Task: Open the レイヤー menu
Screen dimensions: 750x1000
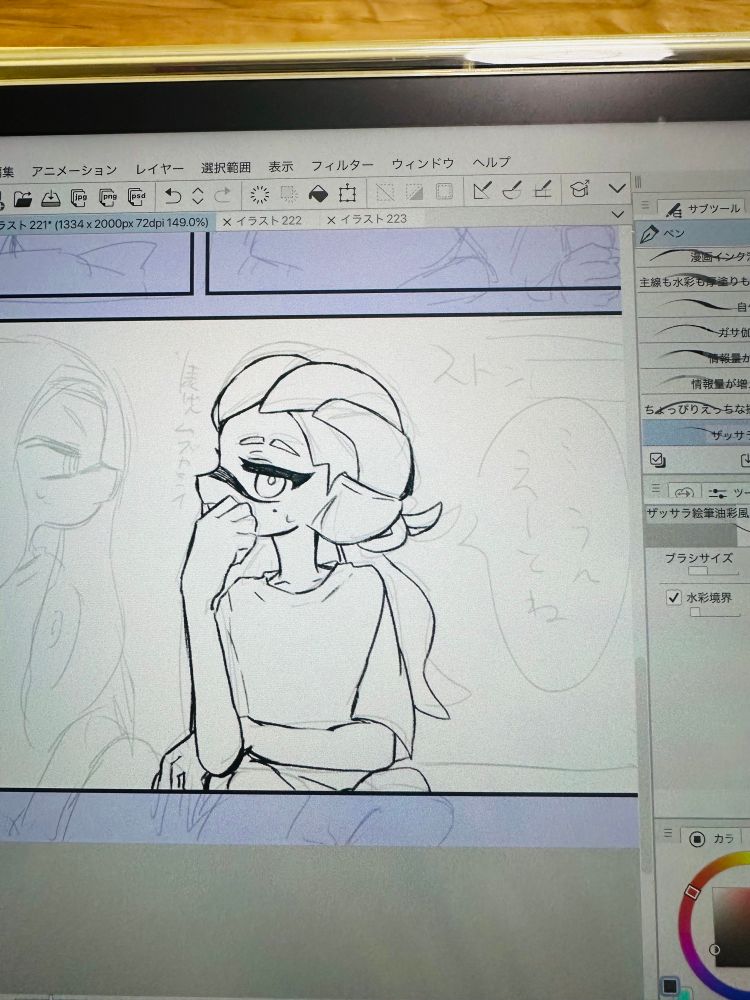Action: (x=159, y=169)
